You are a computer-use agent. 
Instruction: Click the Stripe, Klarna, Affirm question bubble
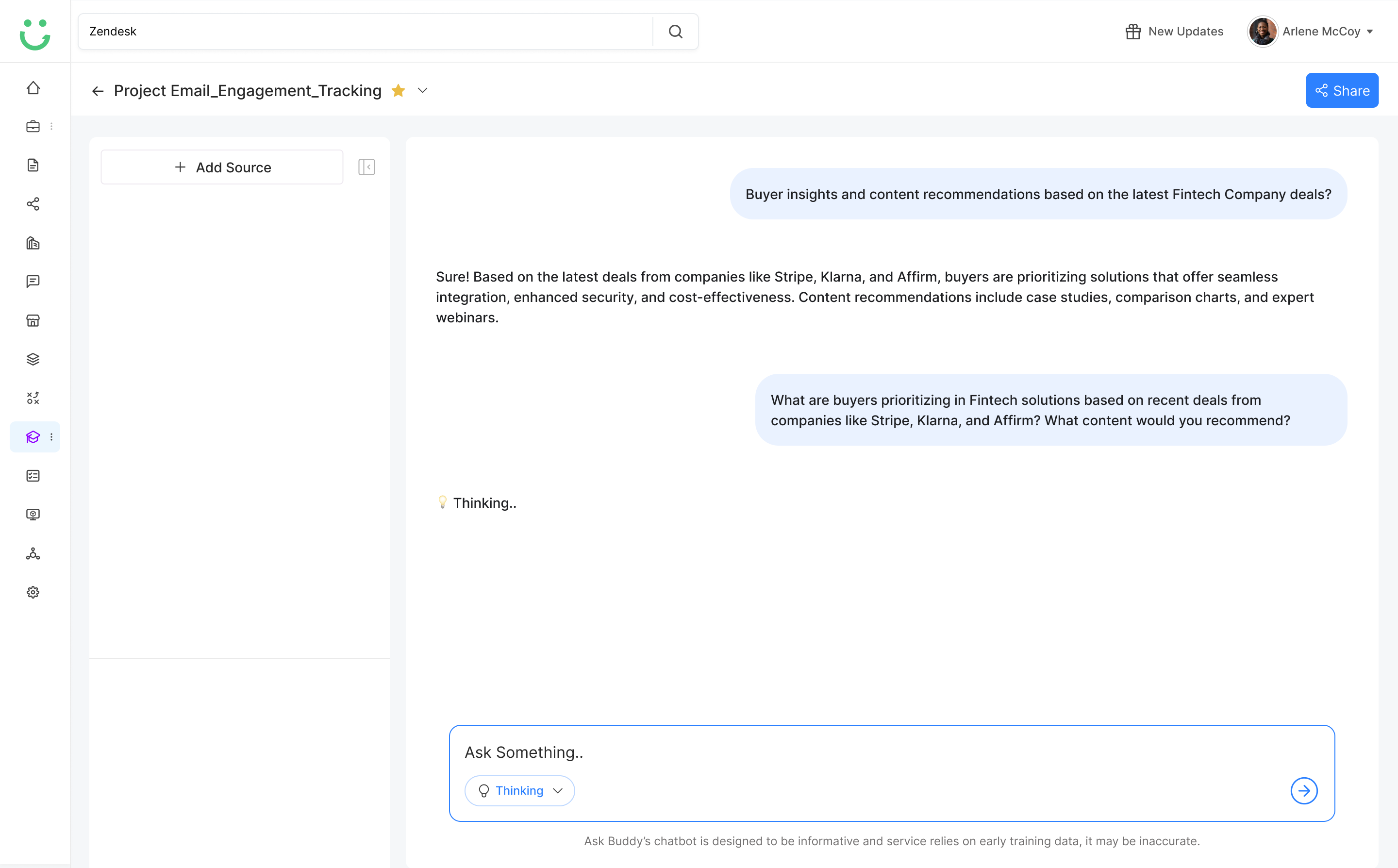click(1051, 410)
